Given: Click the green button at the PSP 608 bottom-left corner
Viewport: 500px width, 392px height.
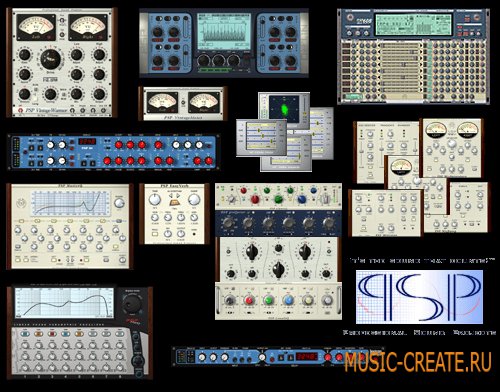Looking at the screenshot, I should coord(353,97).
